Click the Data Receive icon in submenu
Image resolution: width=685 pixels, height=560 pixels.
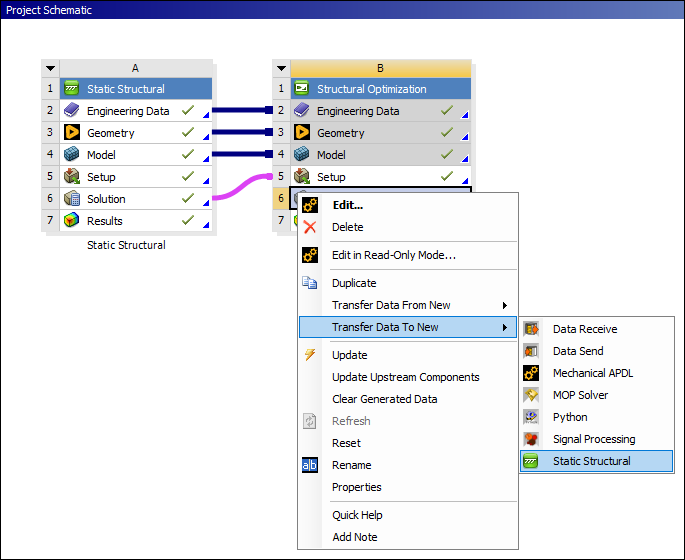coord(531,329)
